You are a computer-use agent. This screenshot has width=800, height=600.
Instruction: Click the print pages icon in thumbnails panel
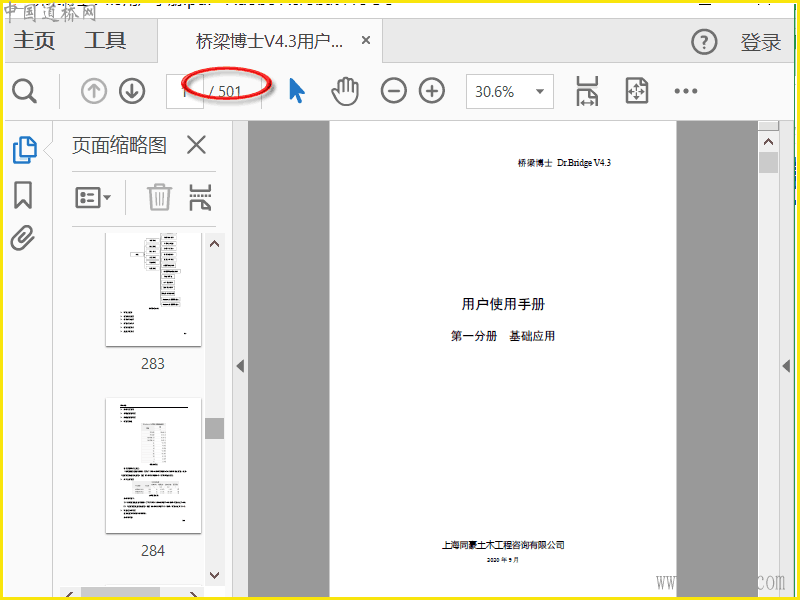[x=200, y=197]
